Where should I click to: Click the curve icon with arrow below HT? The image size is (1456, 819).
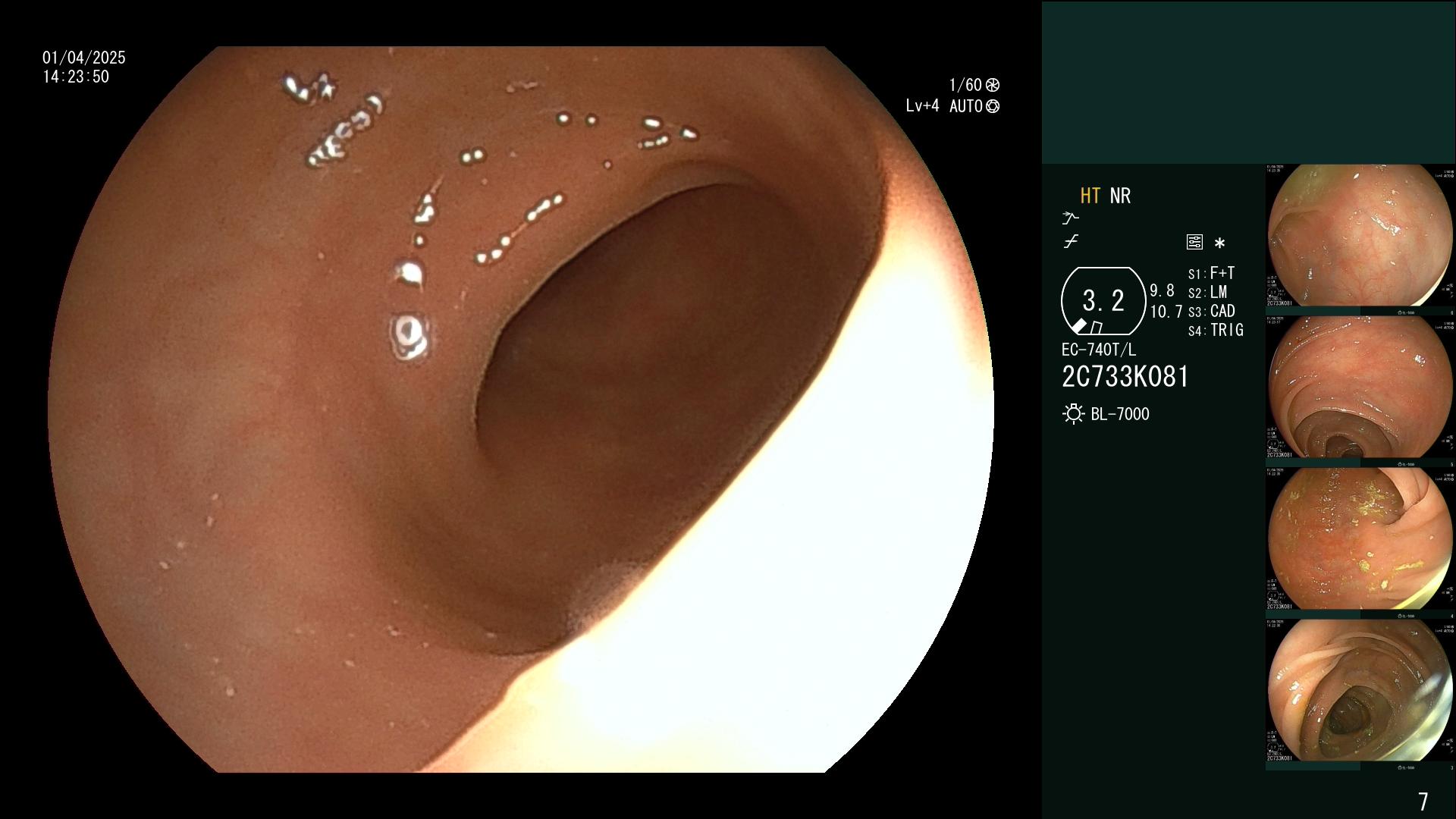[1070, 218]
